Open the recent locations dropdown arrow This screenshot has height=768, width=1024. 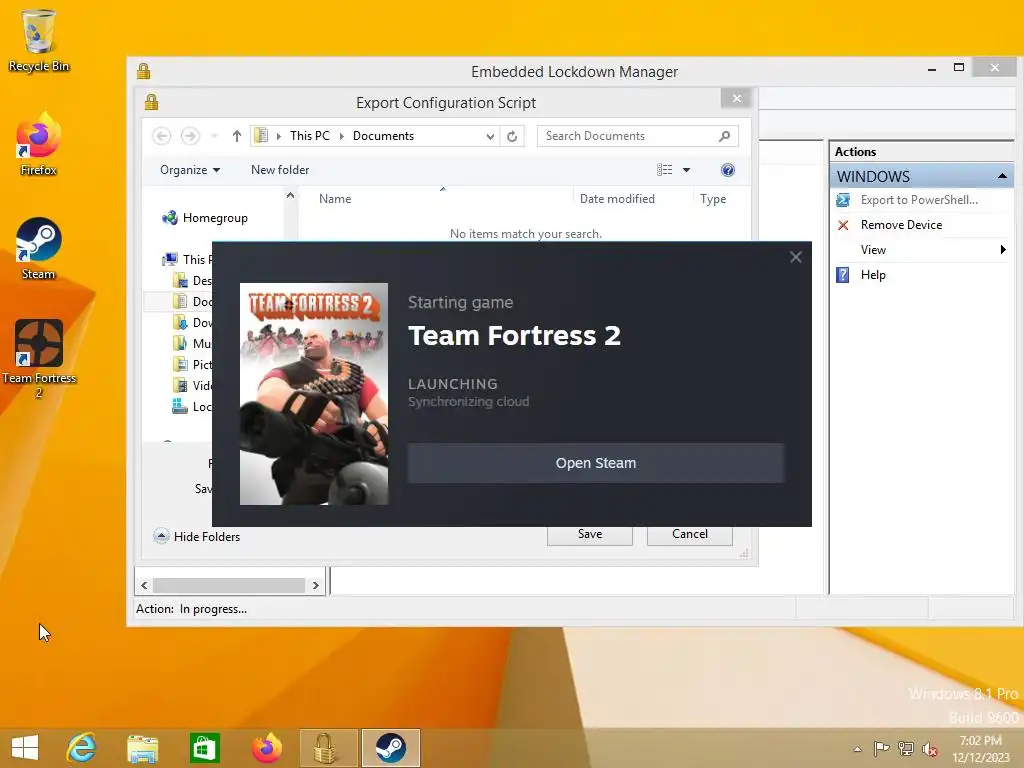tap(214, 136)
